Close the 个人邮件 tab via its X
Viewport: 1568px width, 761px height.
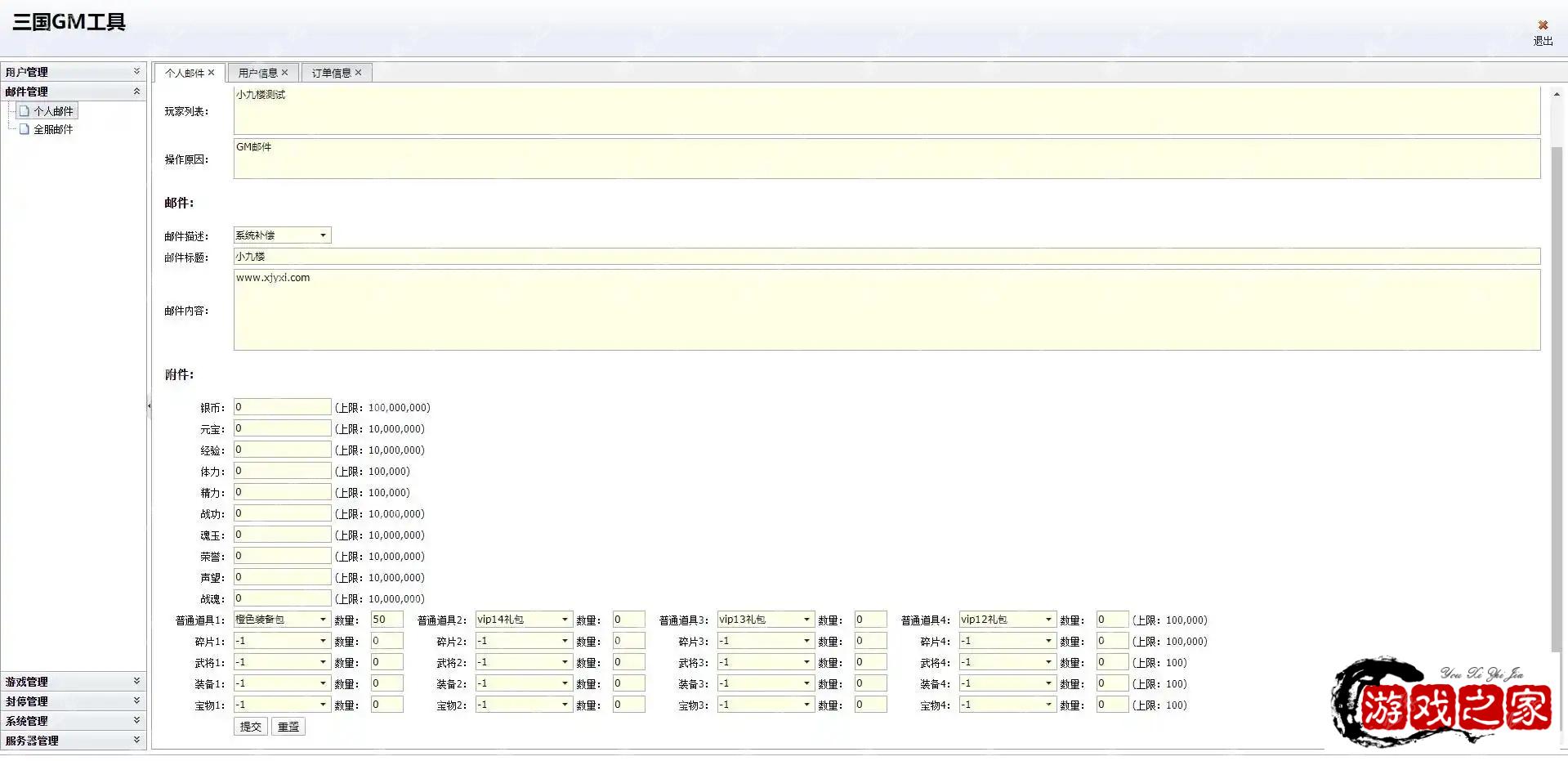[x=212, y=73]
